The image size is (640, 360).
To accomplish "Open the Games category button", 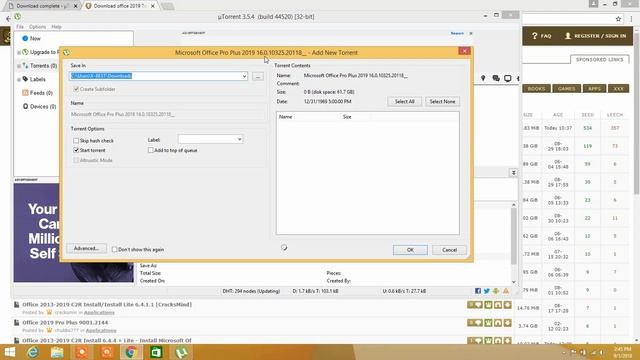I will point(567,89).
